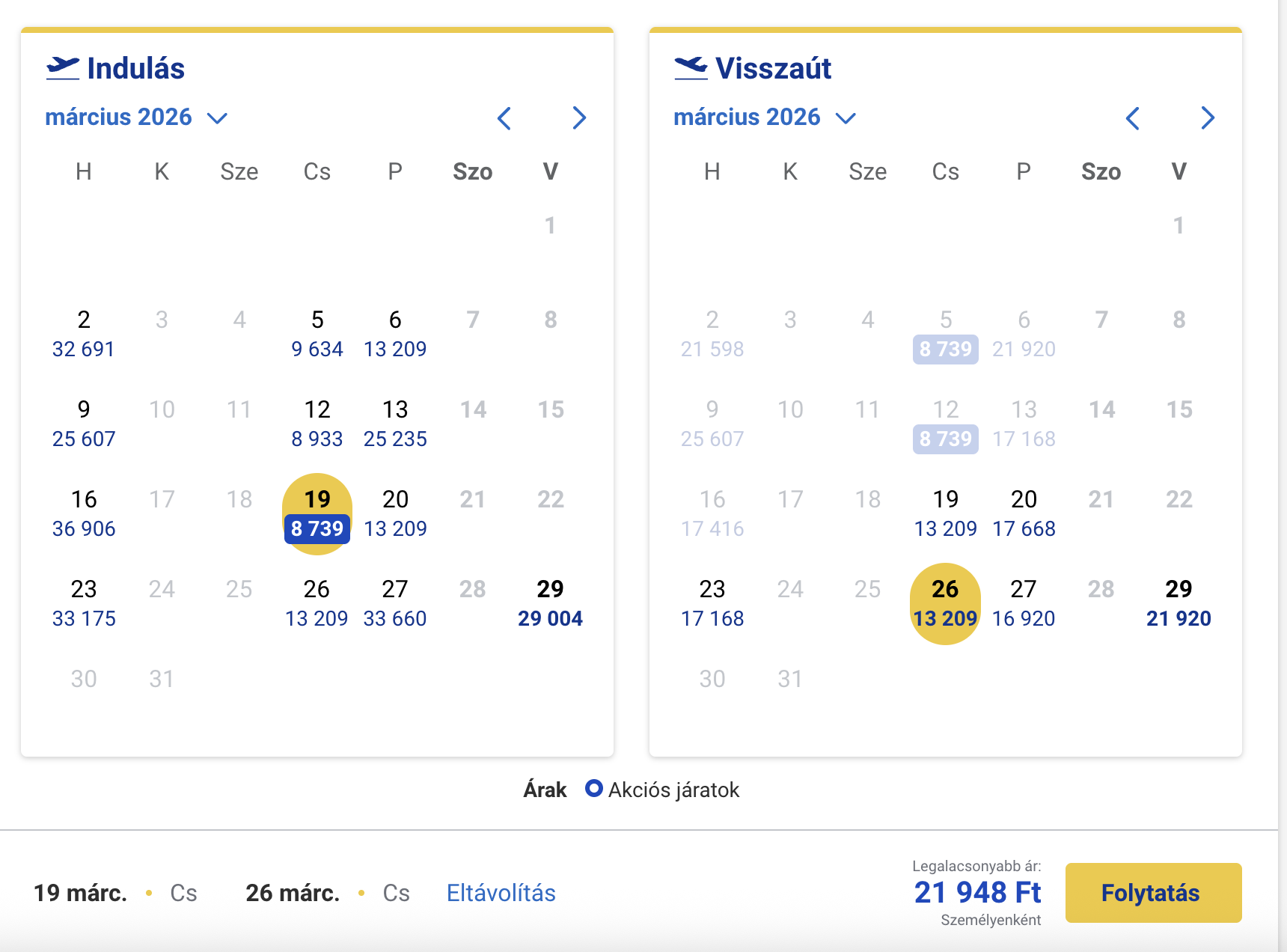Choose return date March 20 priced 17 668
This screenshot has width=1287, height=952.
[1023, 513]
